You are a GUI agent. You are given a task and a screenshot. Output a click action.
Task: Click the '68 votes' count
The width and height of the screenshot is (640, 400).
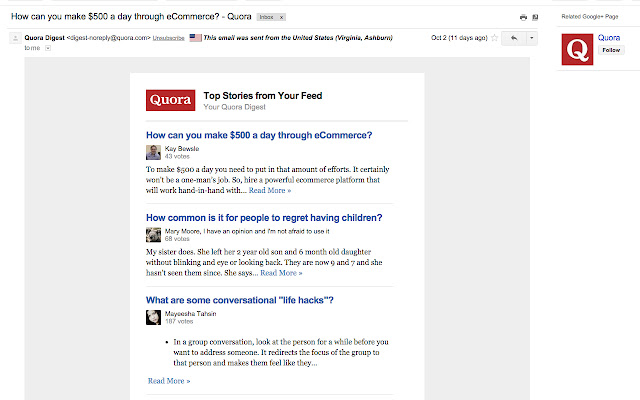[177, 239]
